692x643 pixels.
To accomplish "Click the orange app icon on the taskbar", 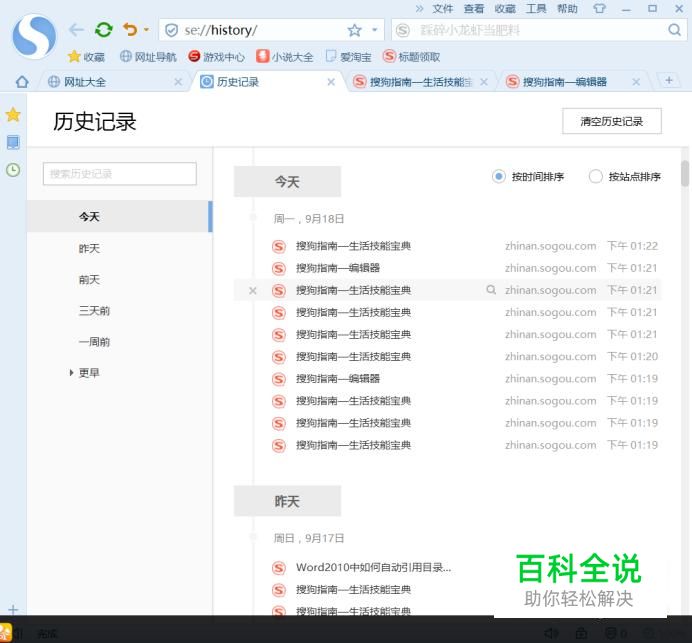I will click(x=6, y=633).
